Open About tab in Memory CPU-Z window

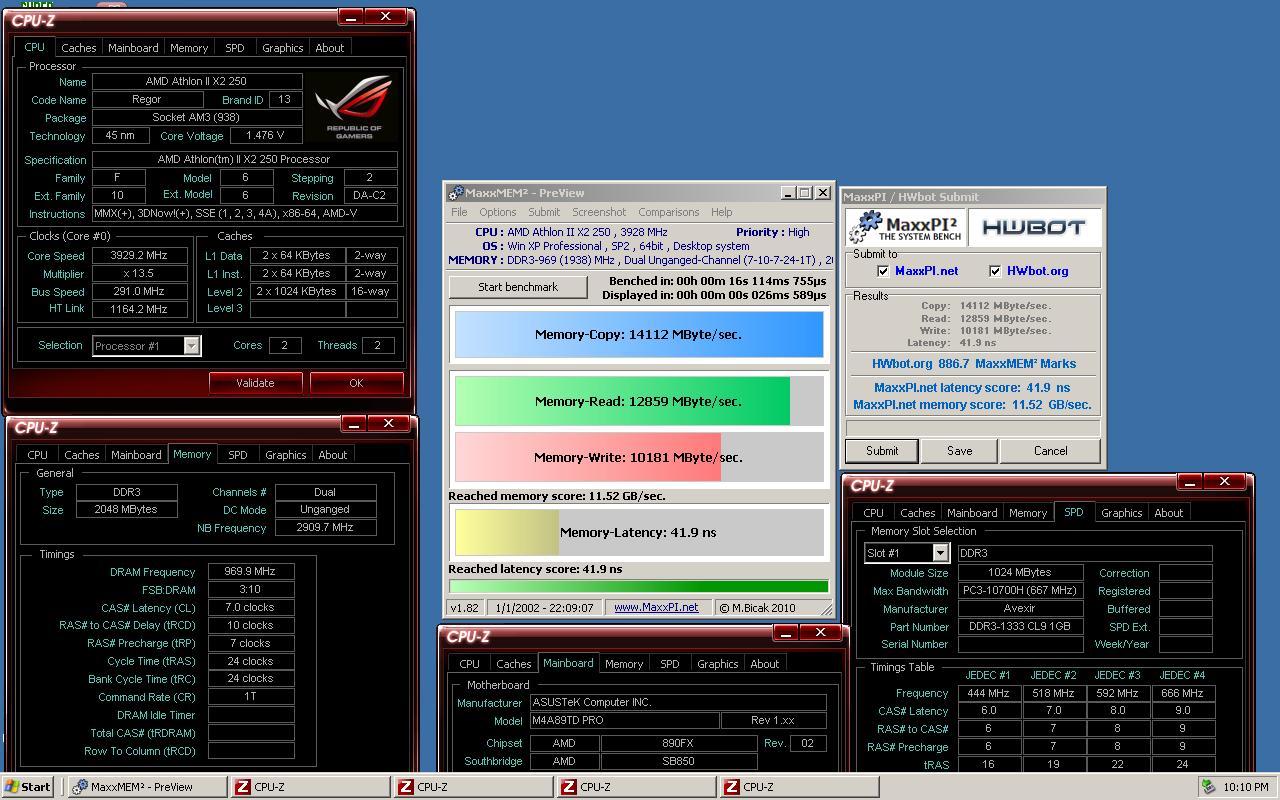(x=333, y=455)
